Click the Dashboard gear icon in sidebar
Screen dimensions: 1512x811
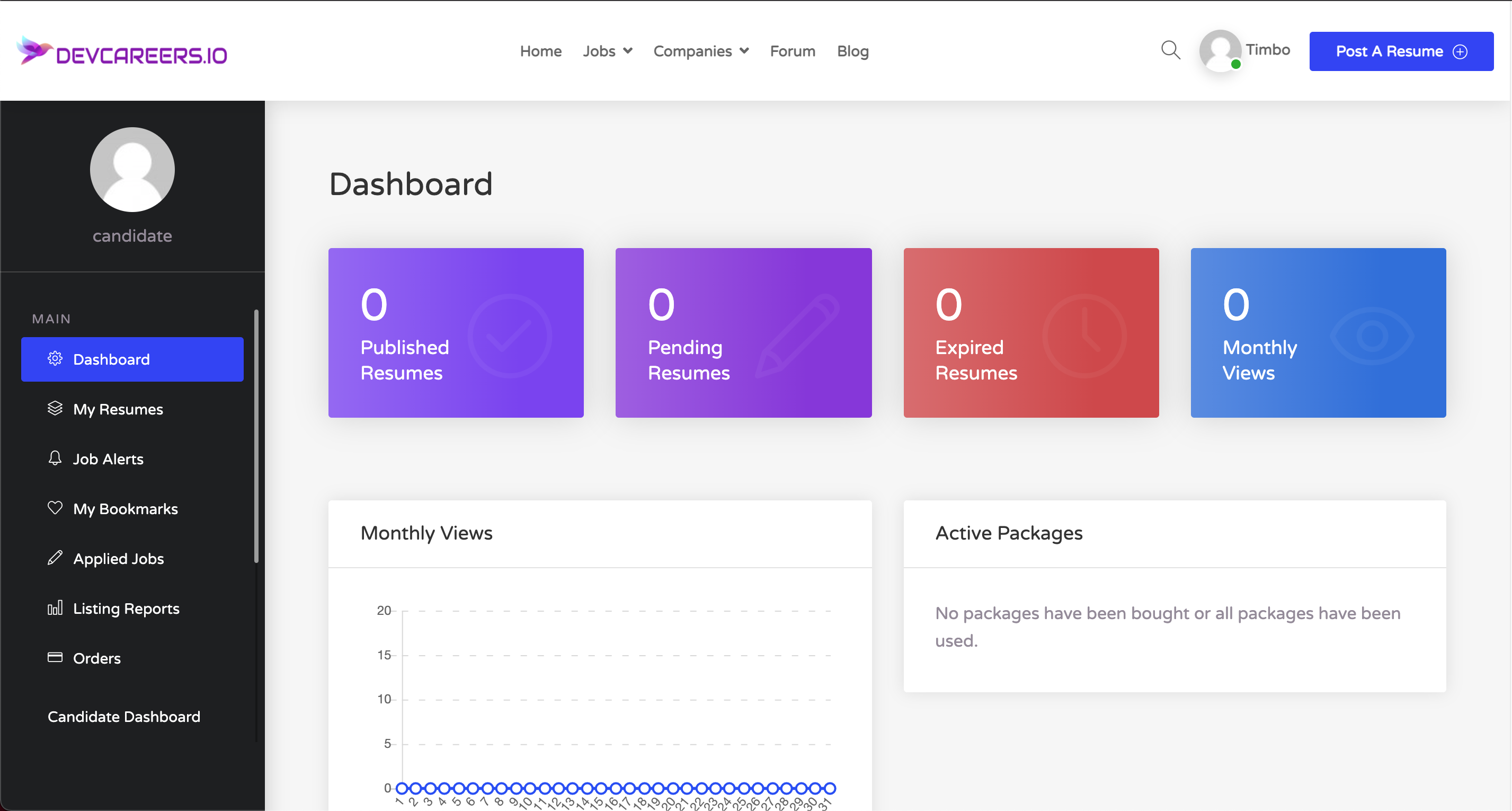point(55,359)
